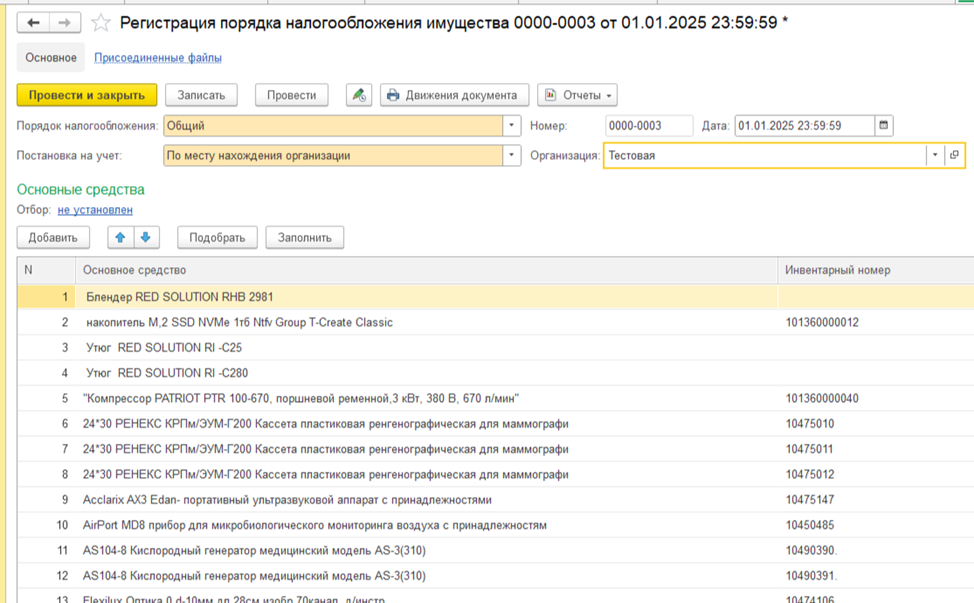
Task: Click the Подобрать button
Action: pyautogui.click(x=217, y=237)
